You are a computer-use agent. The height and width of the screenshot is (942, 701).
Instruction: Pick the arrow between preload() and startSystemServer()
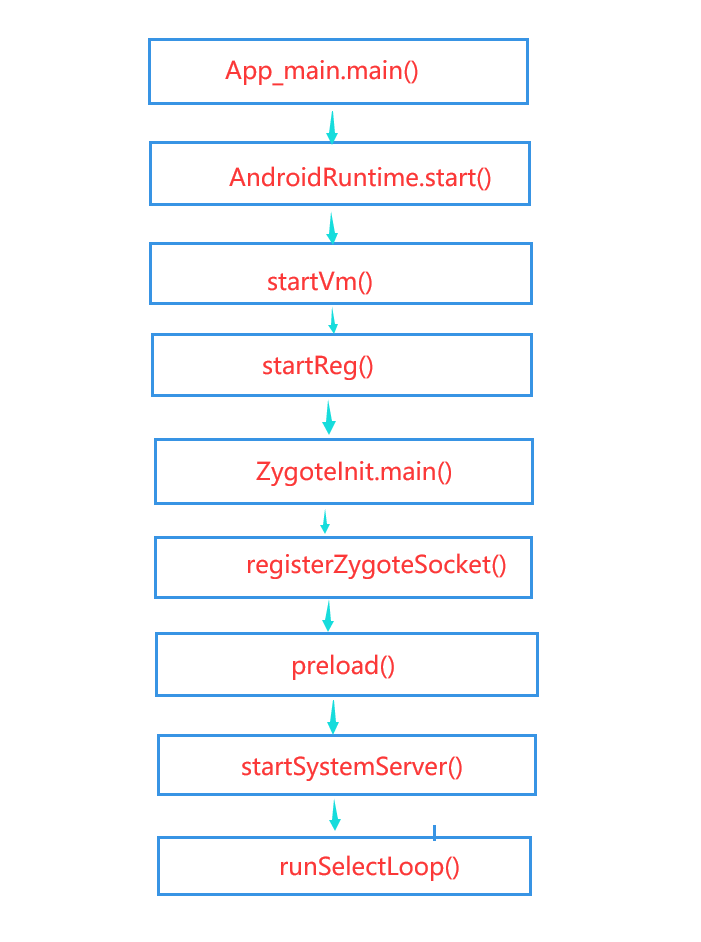coord(333,716)
